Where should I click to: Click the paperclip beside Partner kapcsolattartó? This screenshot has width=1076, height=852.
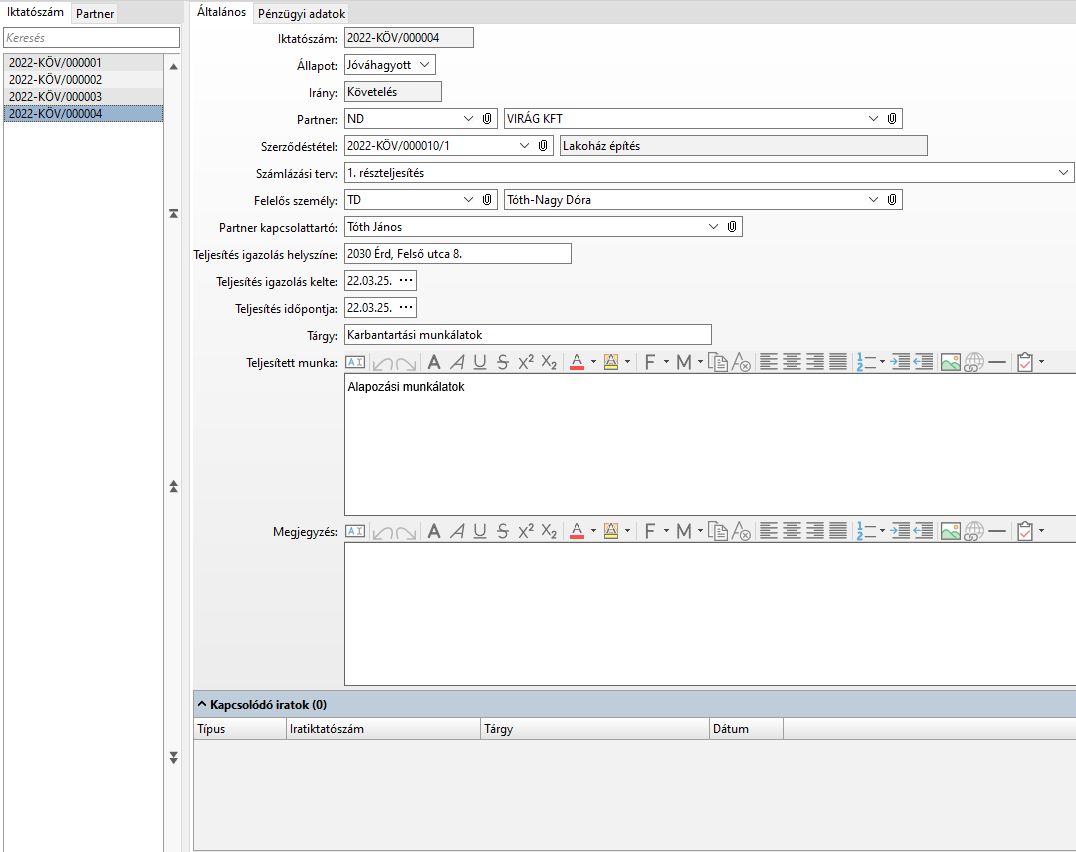[732, 227]
